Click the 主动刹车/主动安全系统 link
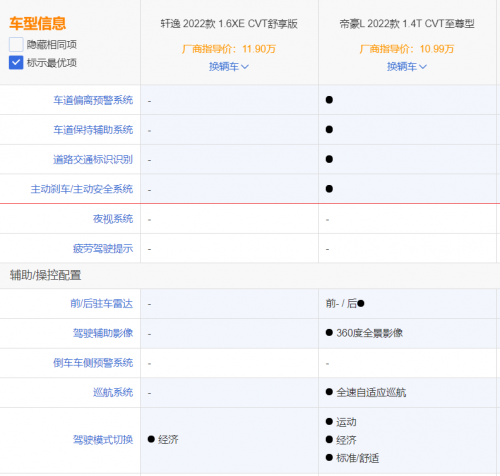The image size is (500, 476). point(82,189)
